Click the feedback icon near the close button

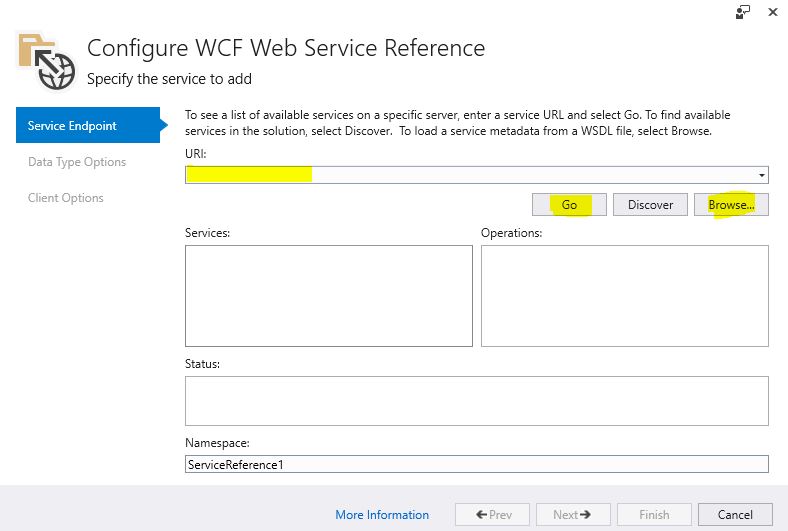click(x=742, y=12)
